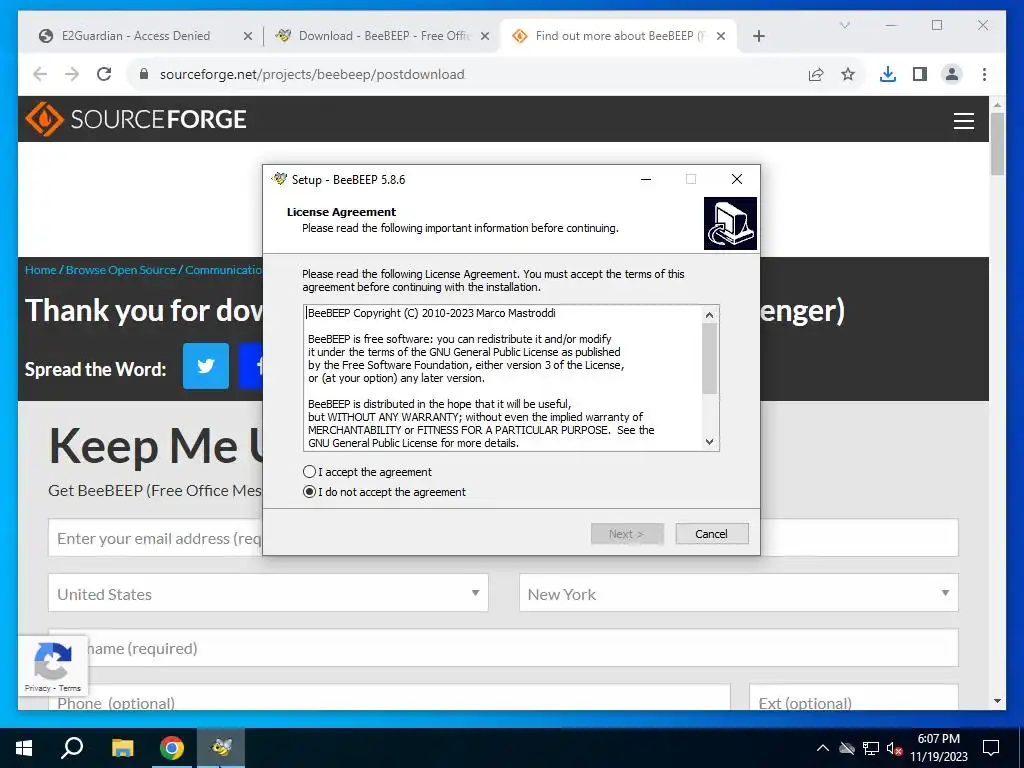Open Windows notification center
This screenshot has height=768, width=1024.
[991, 748]
